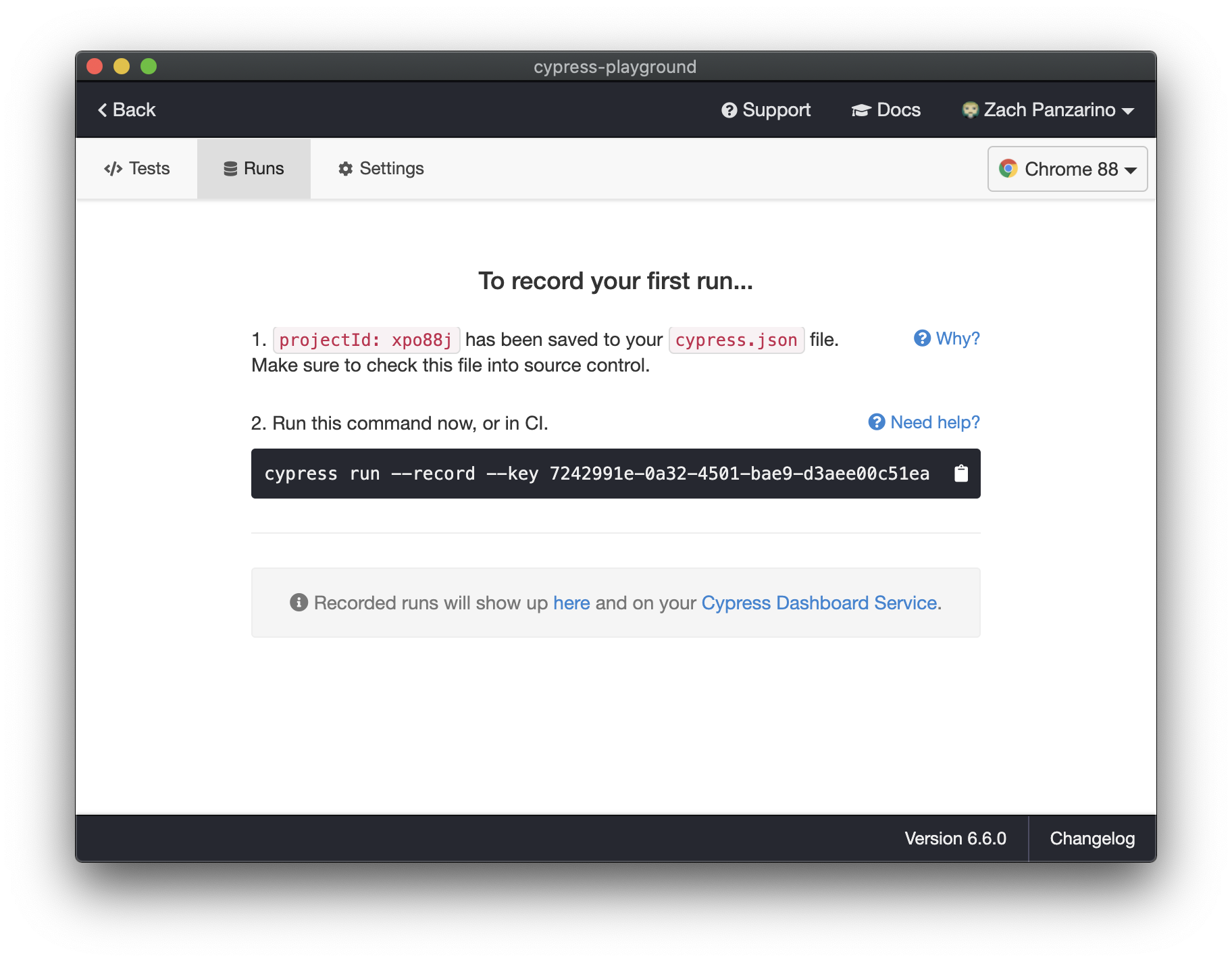This screenshot has width=1232, height=962.
Task: Click the Chrome browser logo icon
Action: tap(1008, 168)
